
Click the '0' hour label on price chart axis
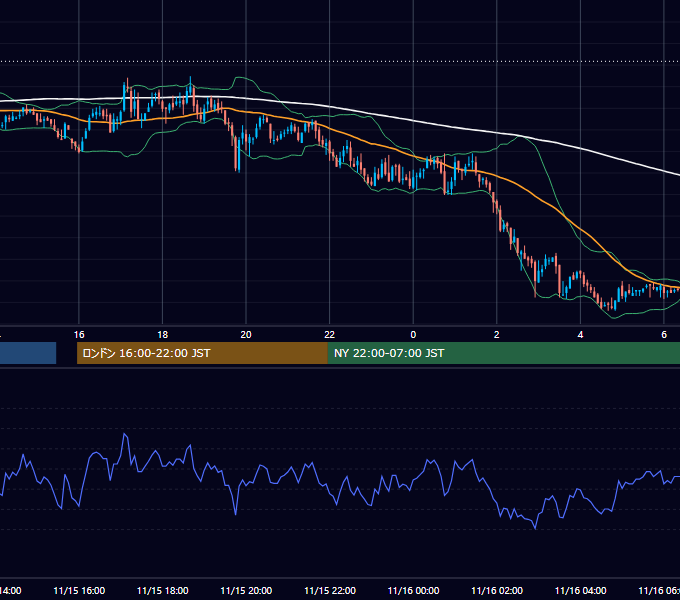413,334
